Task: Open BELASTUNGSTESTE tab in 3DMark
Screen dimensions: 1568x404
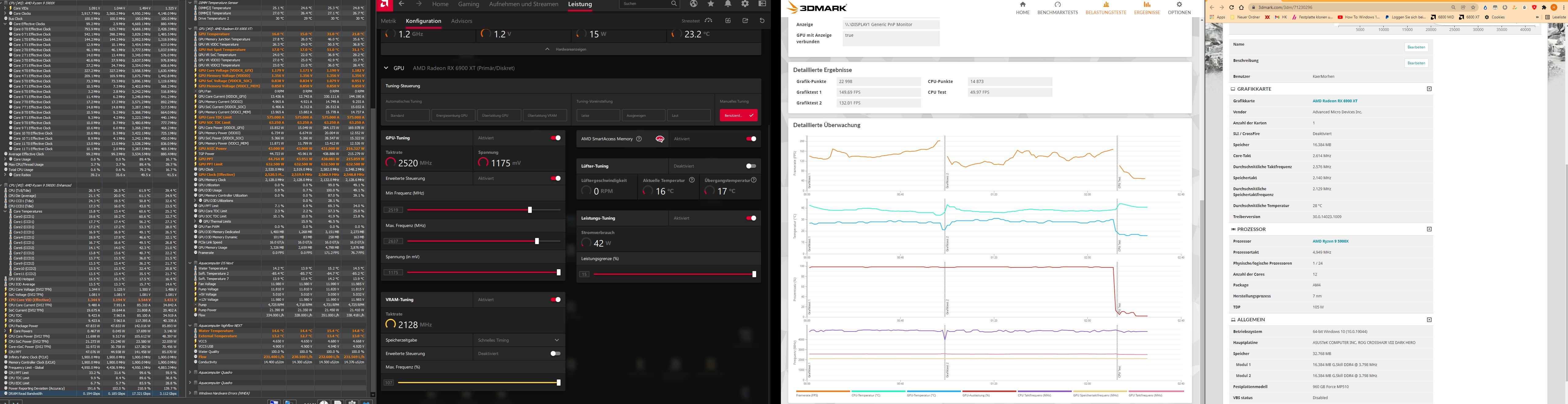Action: 1106,8
